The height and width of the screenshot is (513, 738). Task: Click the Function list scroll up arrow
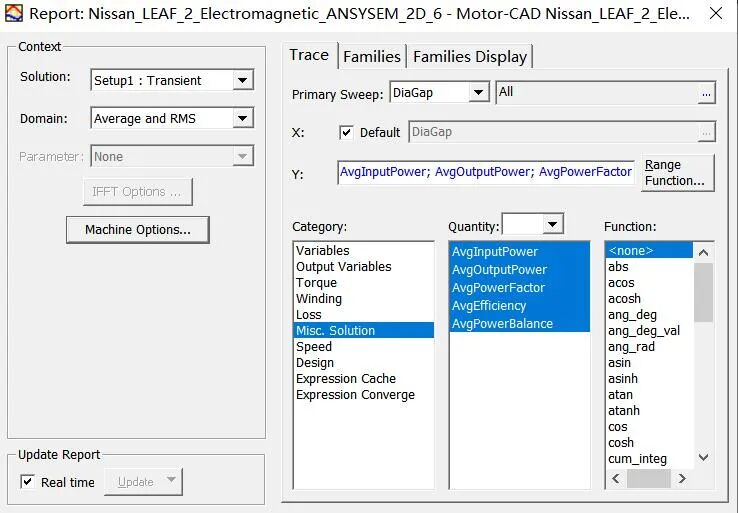click(704, 253)
